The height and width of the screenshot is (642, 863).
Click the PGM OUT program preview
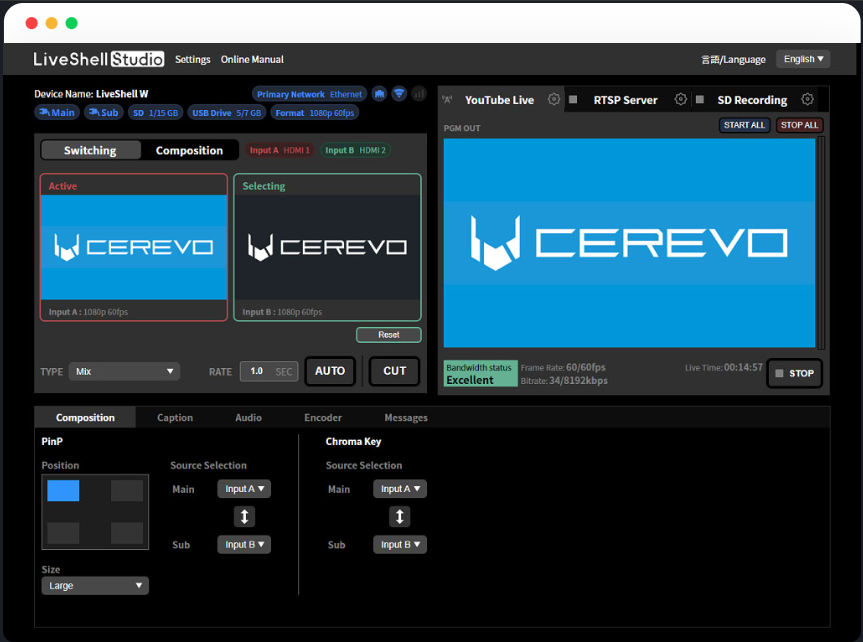629,243
